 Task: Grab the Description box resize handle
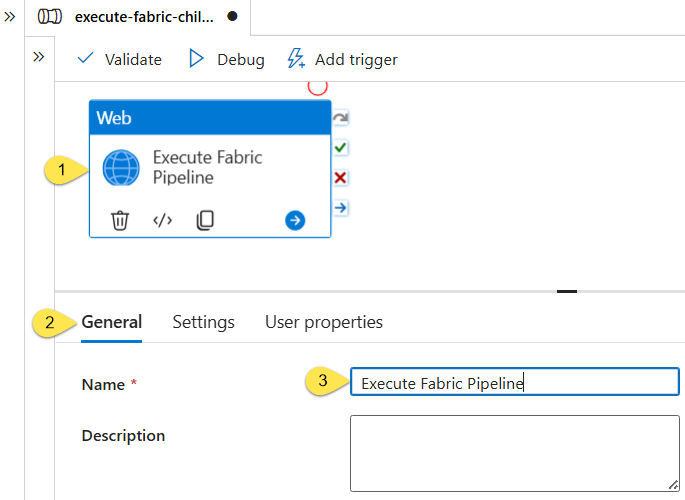pyautogui.click(x=673, y=485)
